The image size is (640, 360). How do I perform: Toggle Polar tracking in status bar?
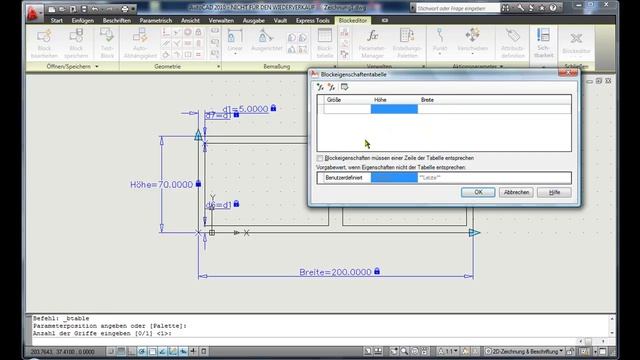click(x=142, y=351)
